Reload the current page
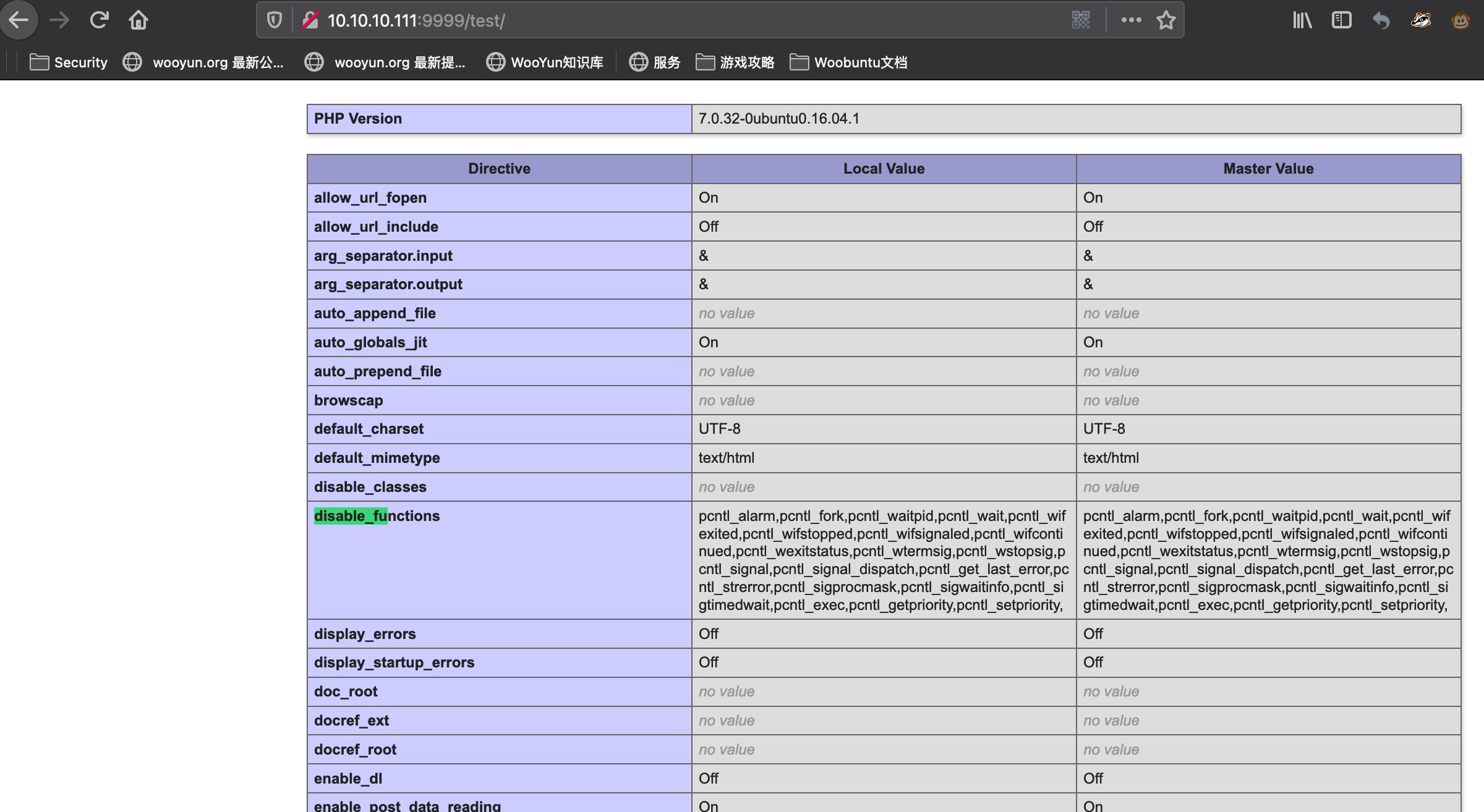 (99, 20)
